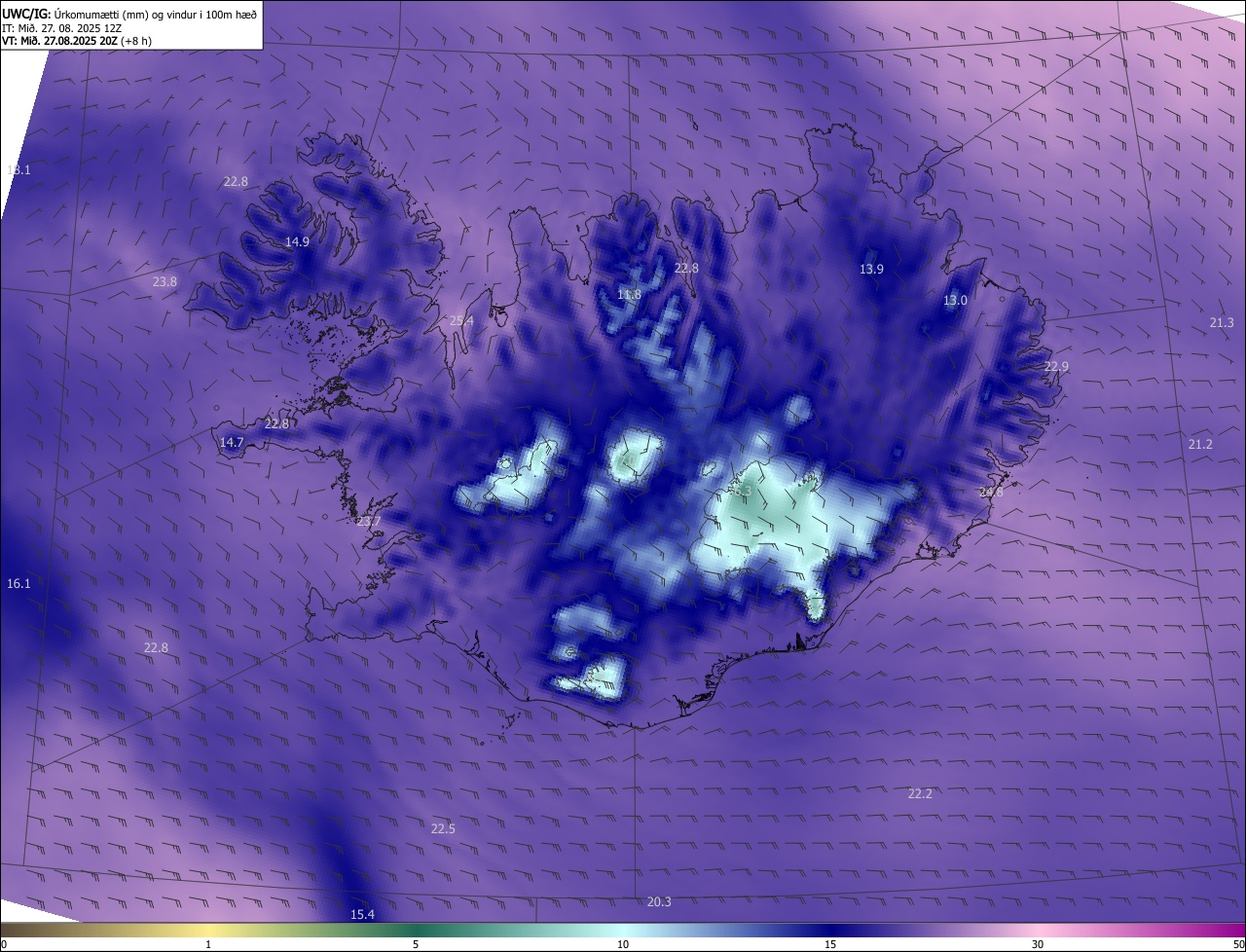Screen dimensions: 1246x952
Task: Click the colorbar tick label 50
Action: [1238, 944]
